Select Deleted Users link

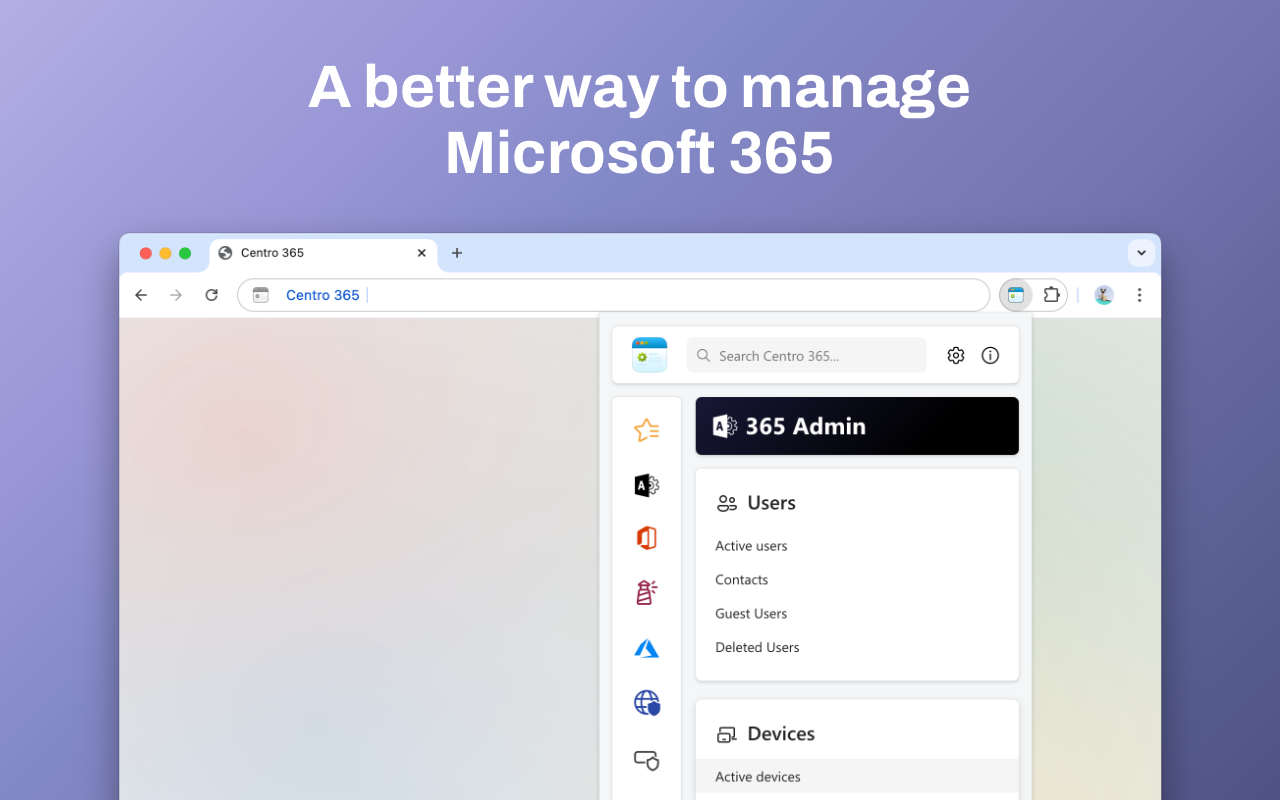[757, 647]
